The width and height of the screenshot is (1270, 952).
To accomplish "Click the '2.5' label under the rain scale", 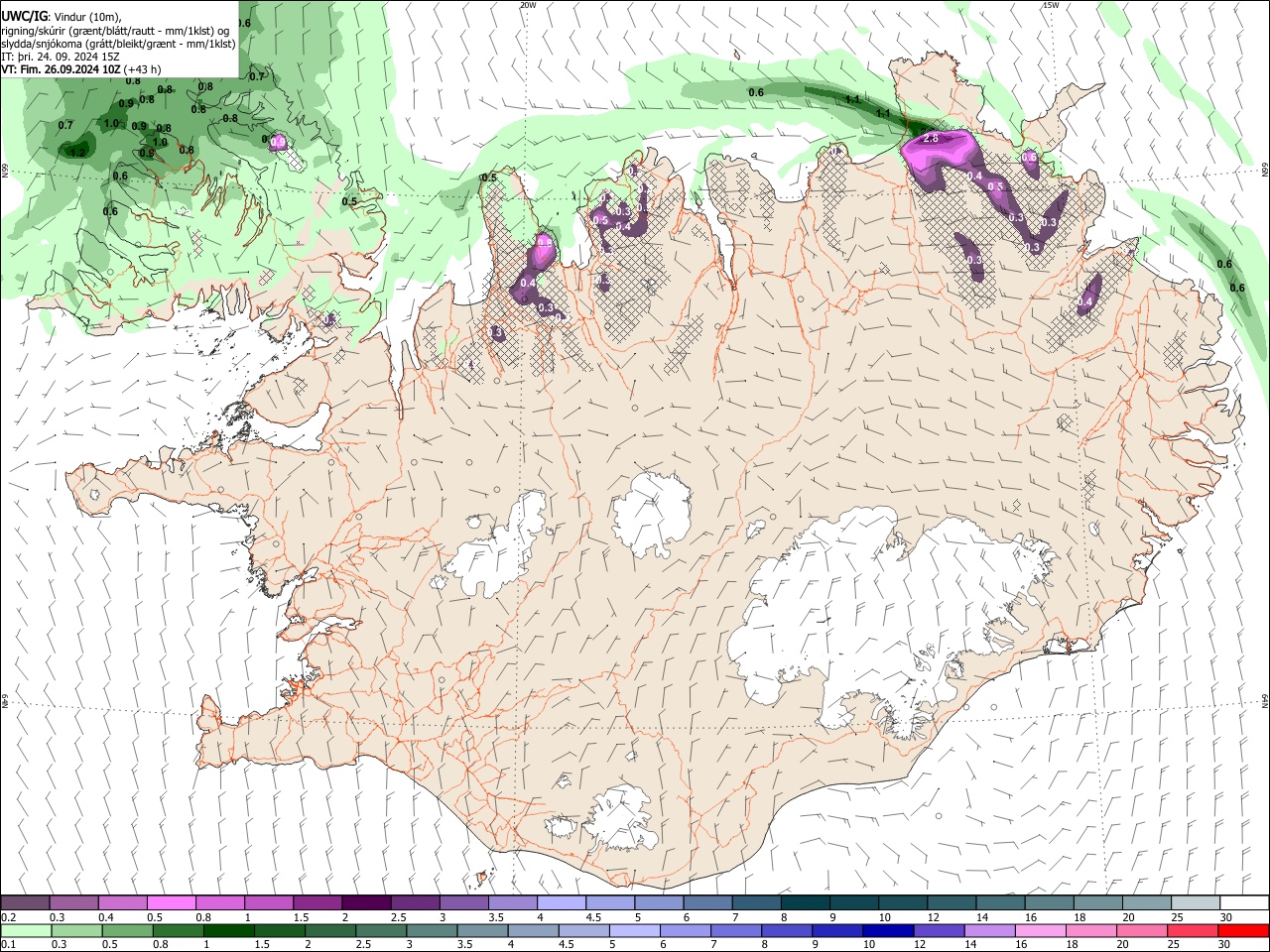I will point(363,945).
